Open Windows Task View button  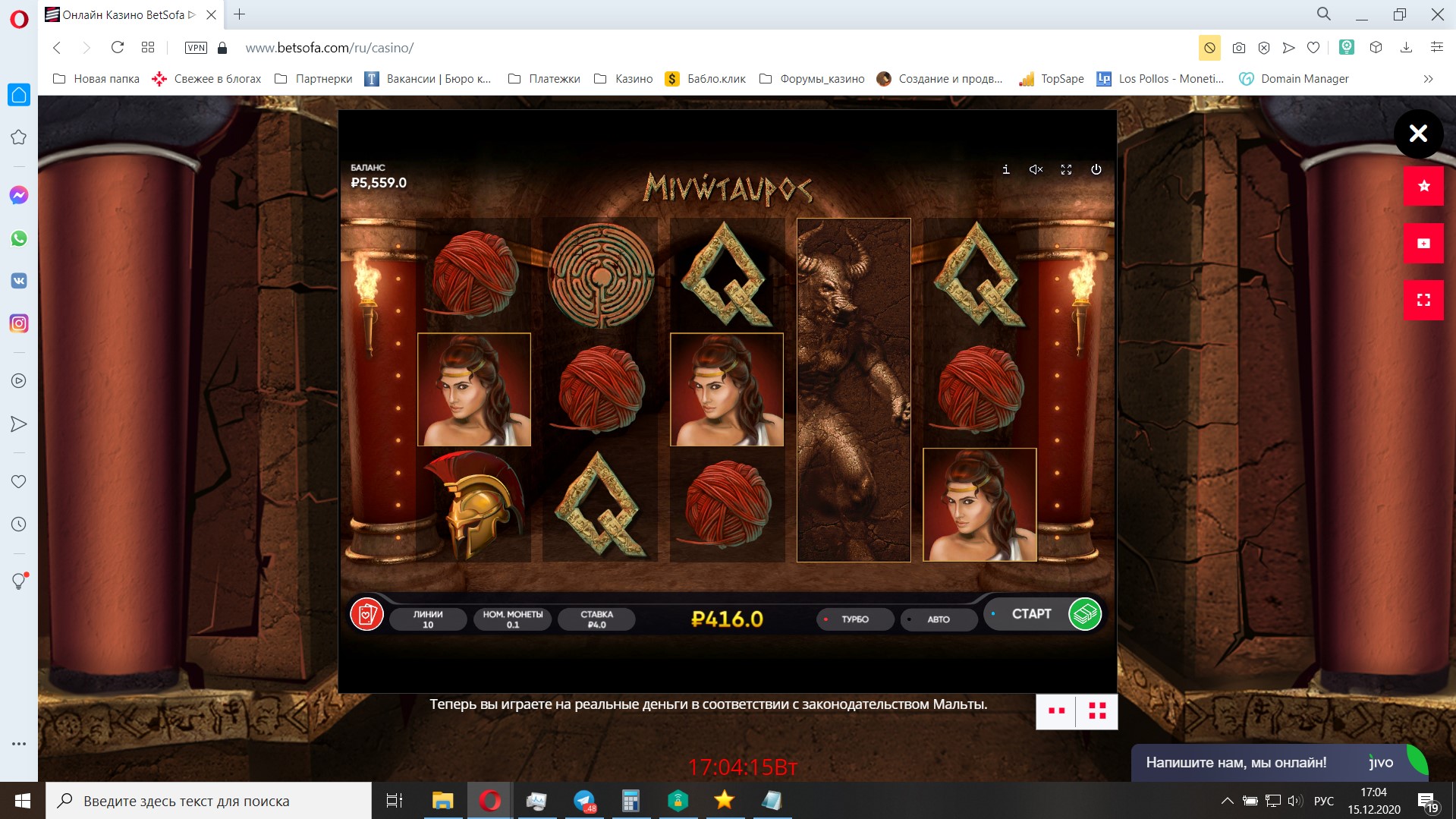coord(395,801)
